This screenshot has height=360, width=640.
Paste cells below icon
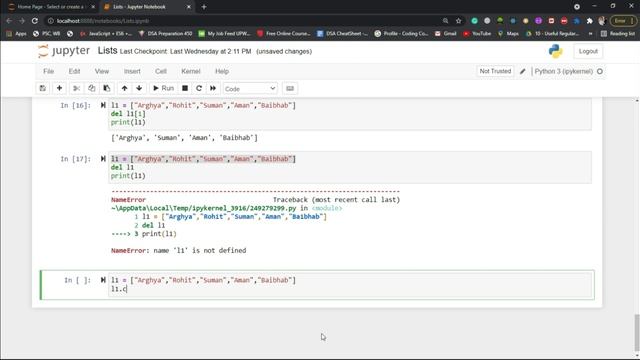click(107, 88)
